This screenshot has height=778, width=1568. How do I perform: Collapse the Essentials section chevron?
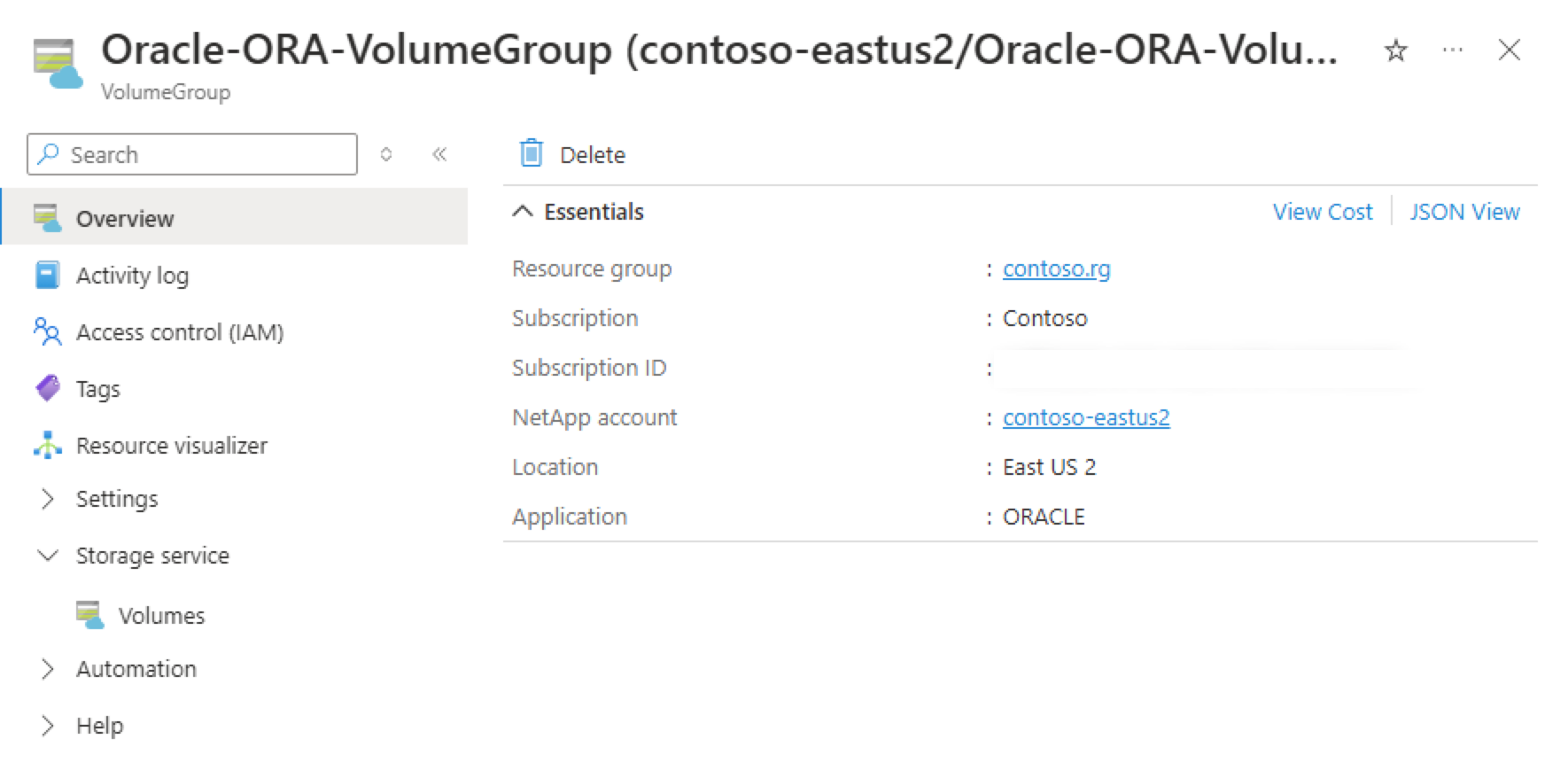click(523, 212)
